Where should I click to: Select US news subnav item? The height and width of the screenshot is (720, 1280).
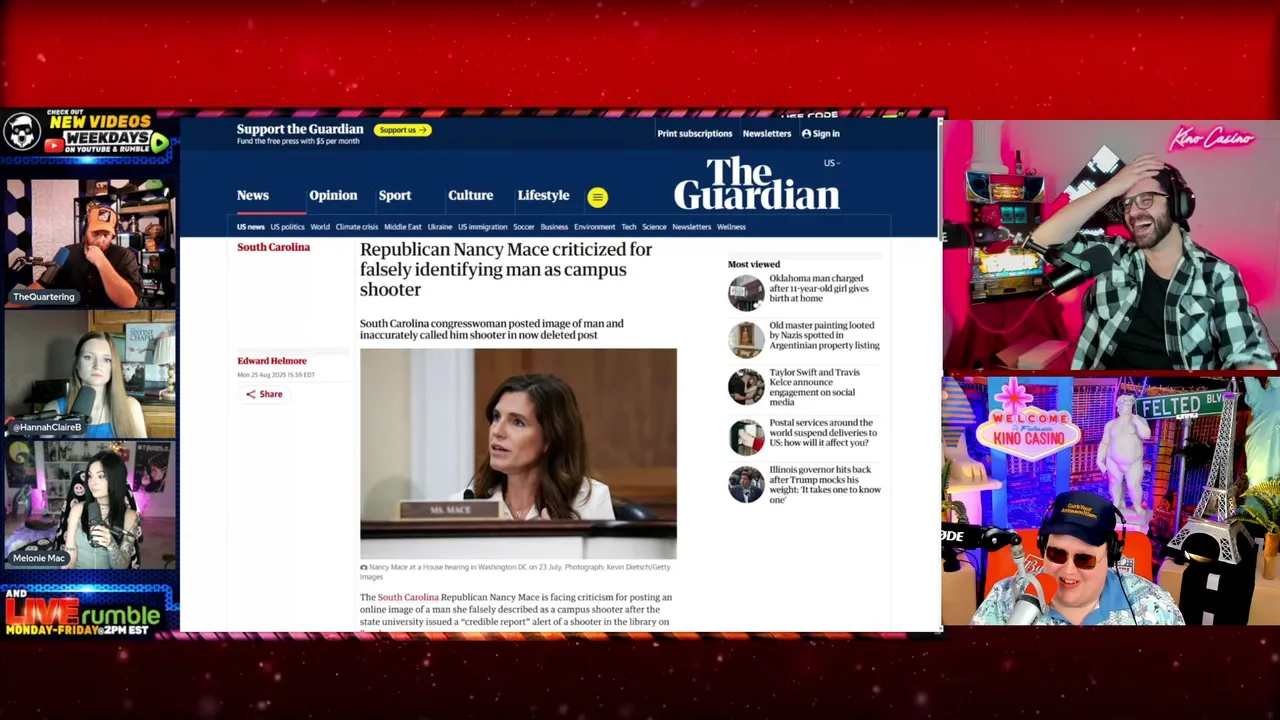[251, 227]
